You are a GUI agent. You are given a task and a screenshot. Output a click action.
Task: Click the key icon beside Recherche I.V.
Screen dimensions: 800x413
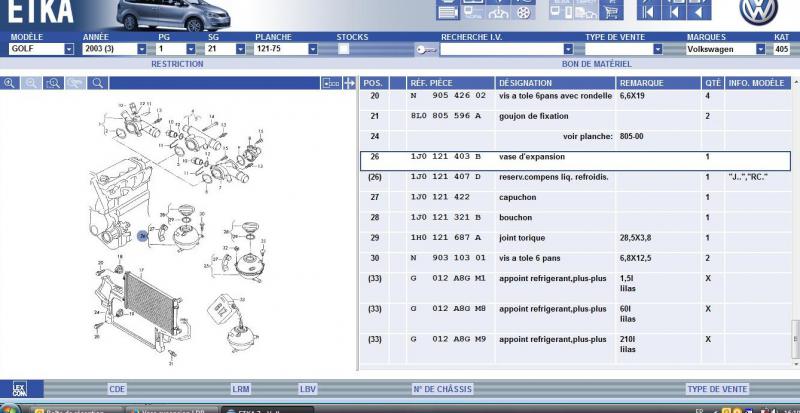coord(427,50)
